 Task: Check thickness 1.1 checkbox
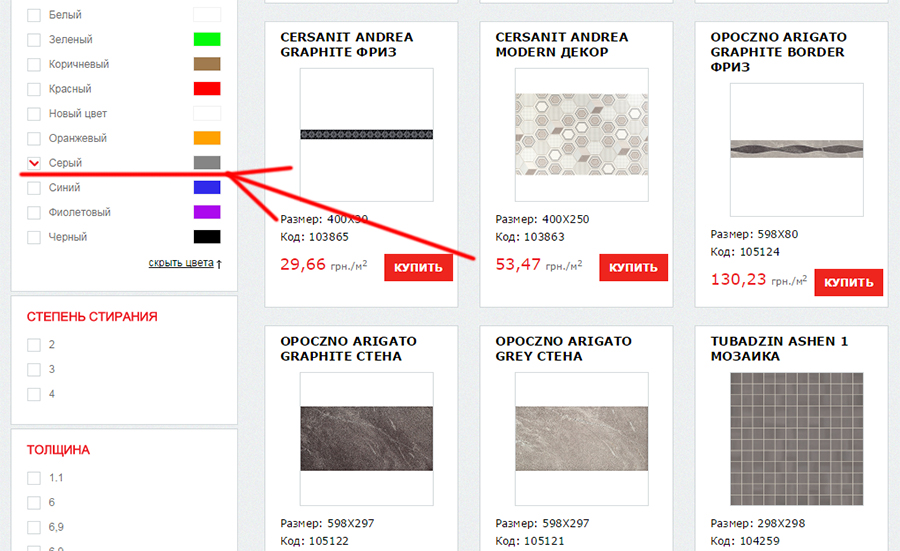(34, 478)
